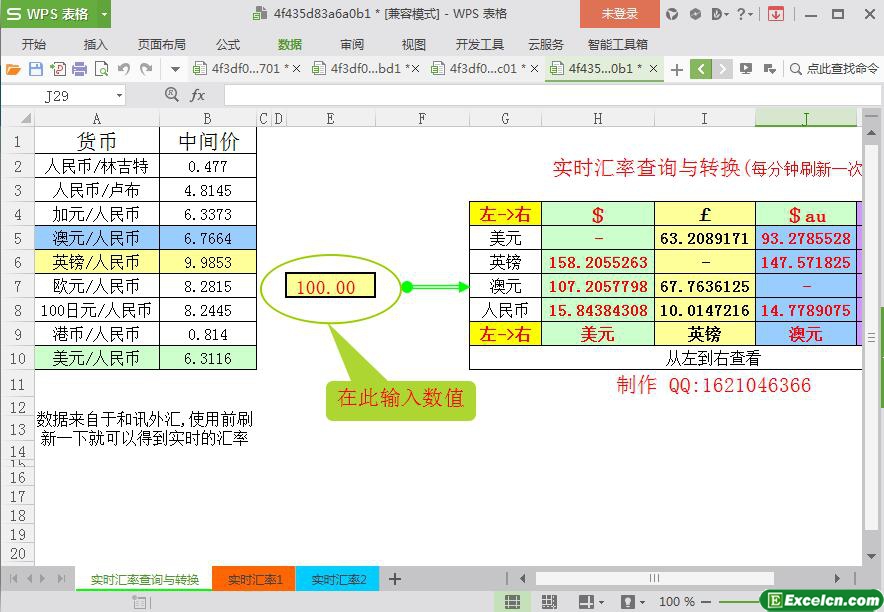Switch to Page Break Preview icon
This screenshot has height=612, width=884.
pyautogui.click(x=549, y=602)
